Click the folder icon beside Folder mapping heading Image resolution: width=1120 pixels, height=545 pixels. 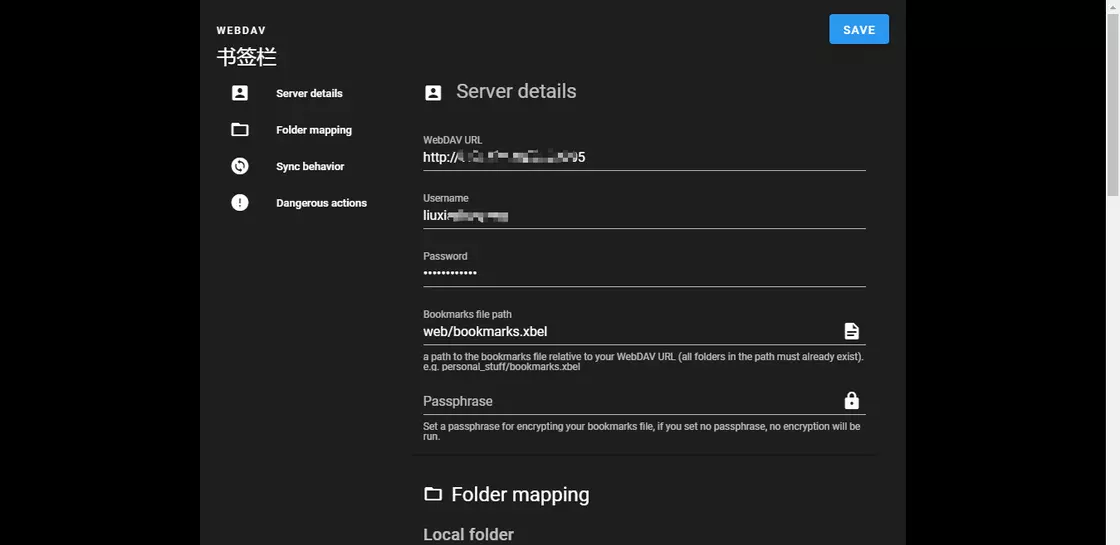click(433, 494)
